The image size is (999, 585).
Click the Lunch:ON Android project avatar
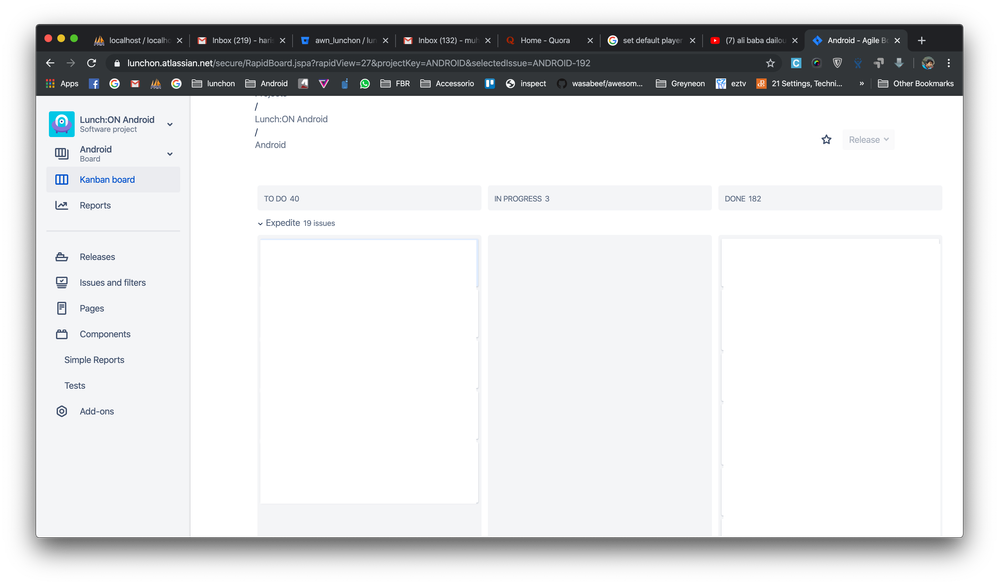(x=62, y=124)
